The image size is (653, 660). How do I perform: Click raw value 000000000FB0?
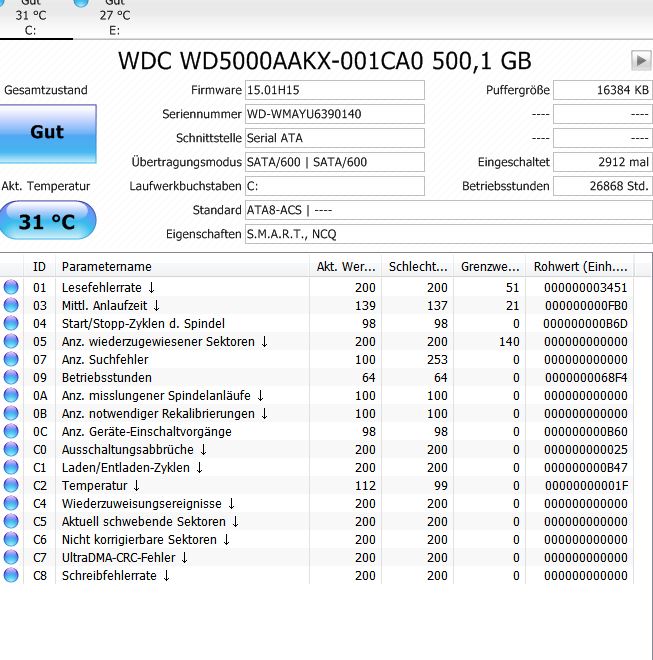coord(586,306)
